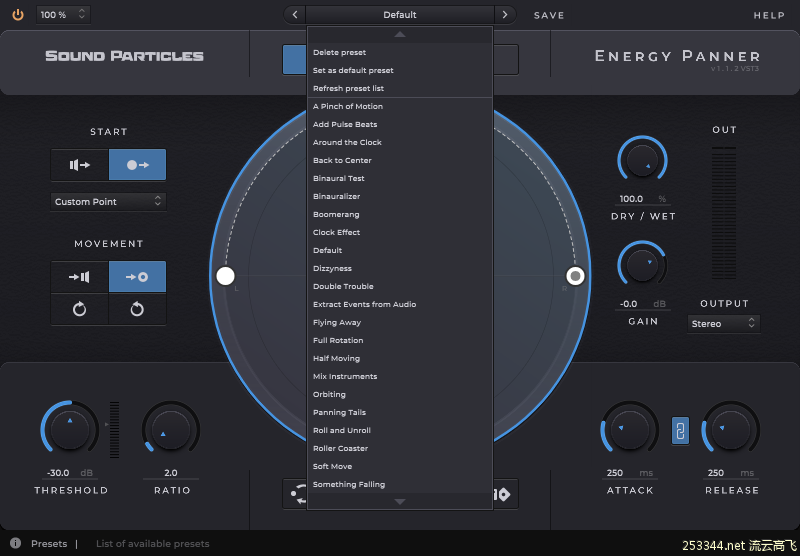Select Full Rotation preset
The width and height of the screenshot is (800, 556).
point(400,340)
